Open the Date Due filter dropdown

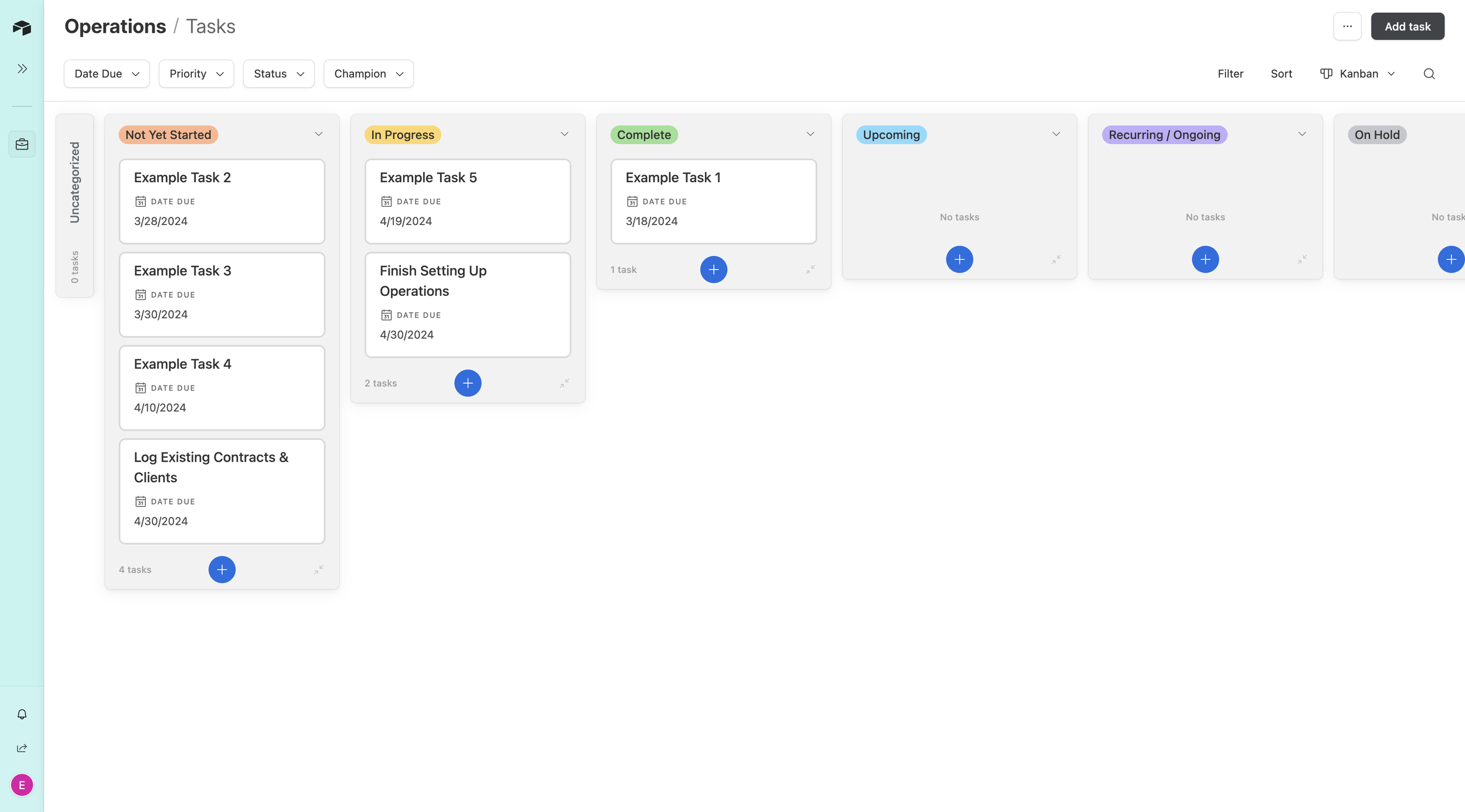[x=107, y=74]
